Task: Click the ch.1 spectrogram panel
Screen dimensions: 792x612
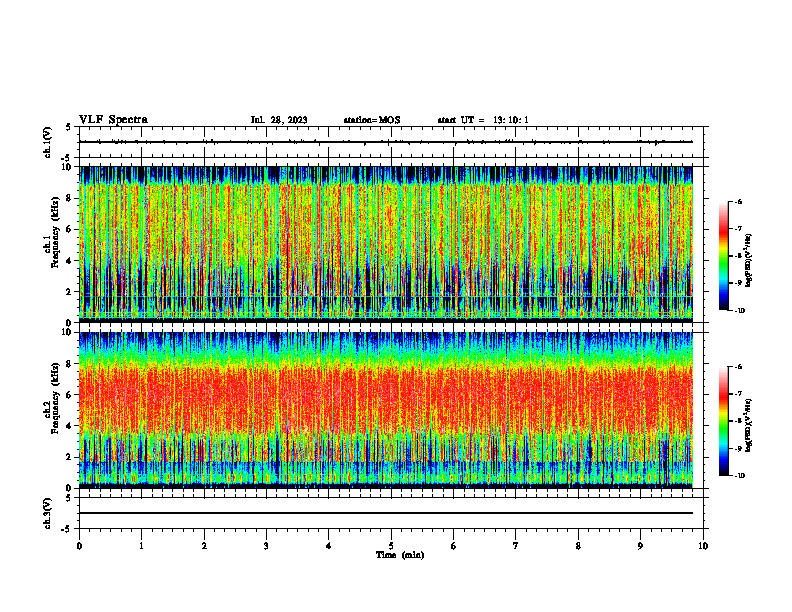Action: tap(385, 244)
